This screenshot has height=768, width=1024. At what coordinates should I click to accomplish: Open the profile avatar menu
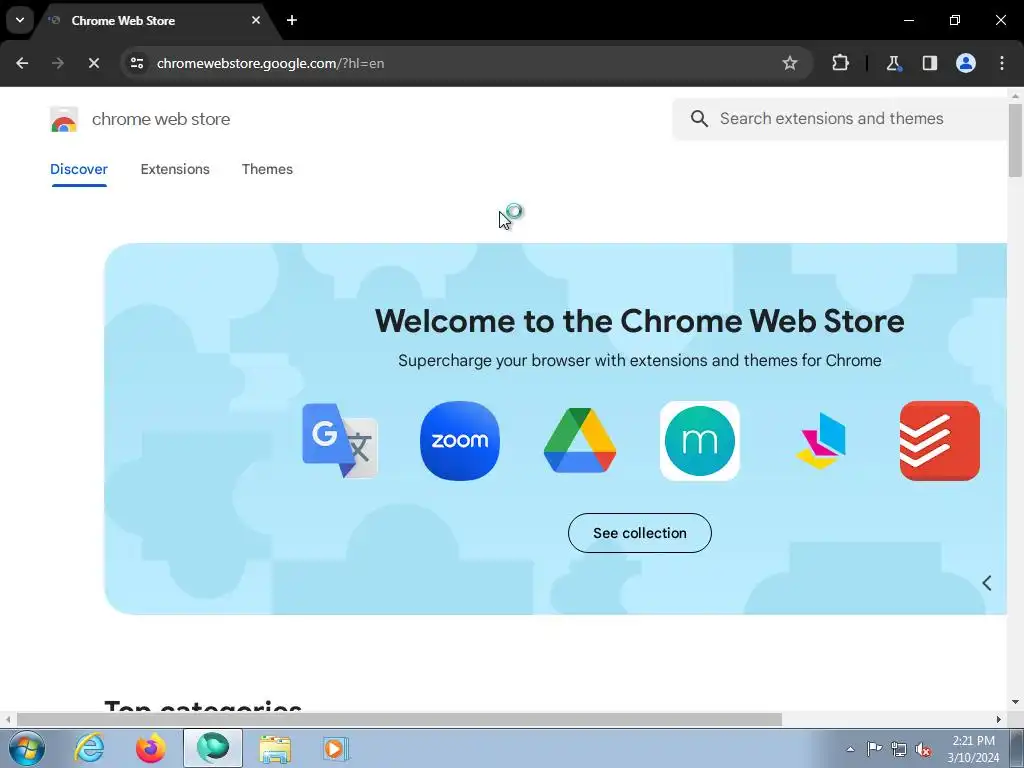[966, 63]
